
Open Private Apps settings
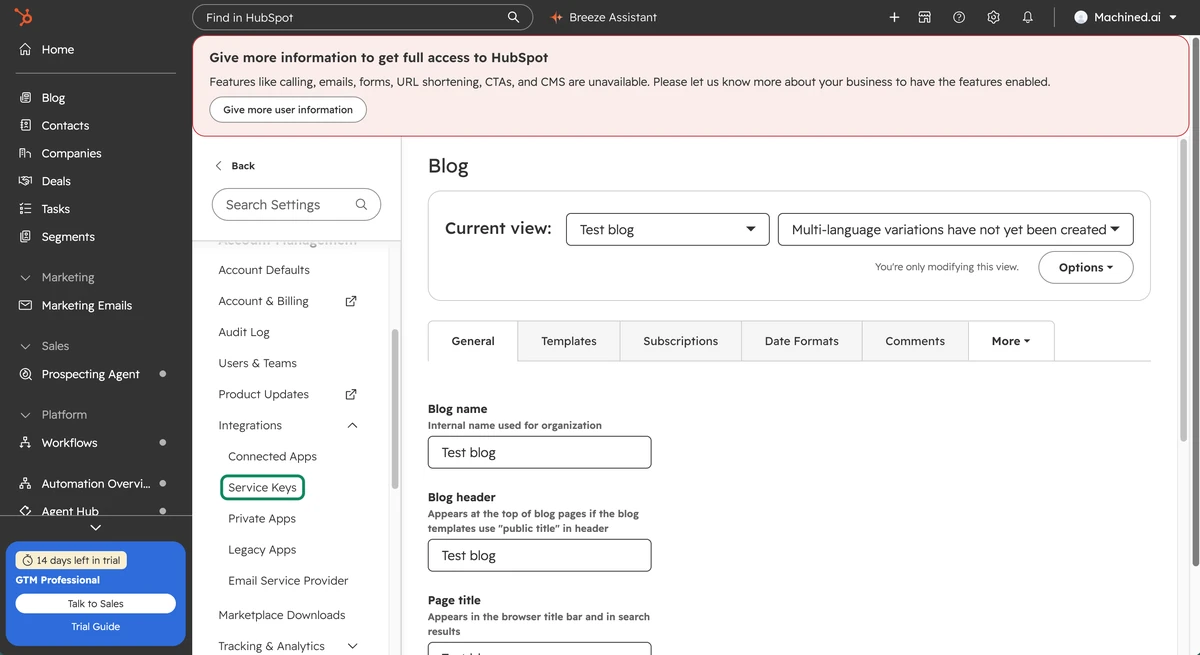tap(262, 519)
